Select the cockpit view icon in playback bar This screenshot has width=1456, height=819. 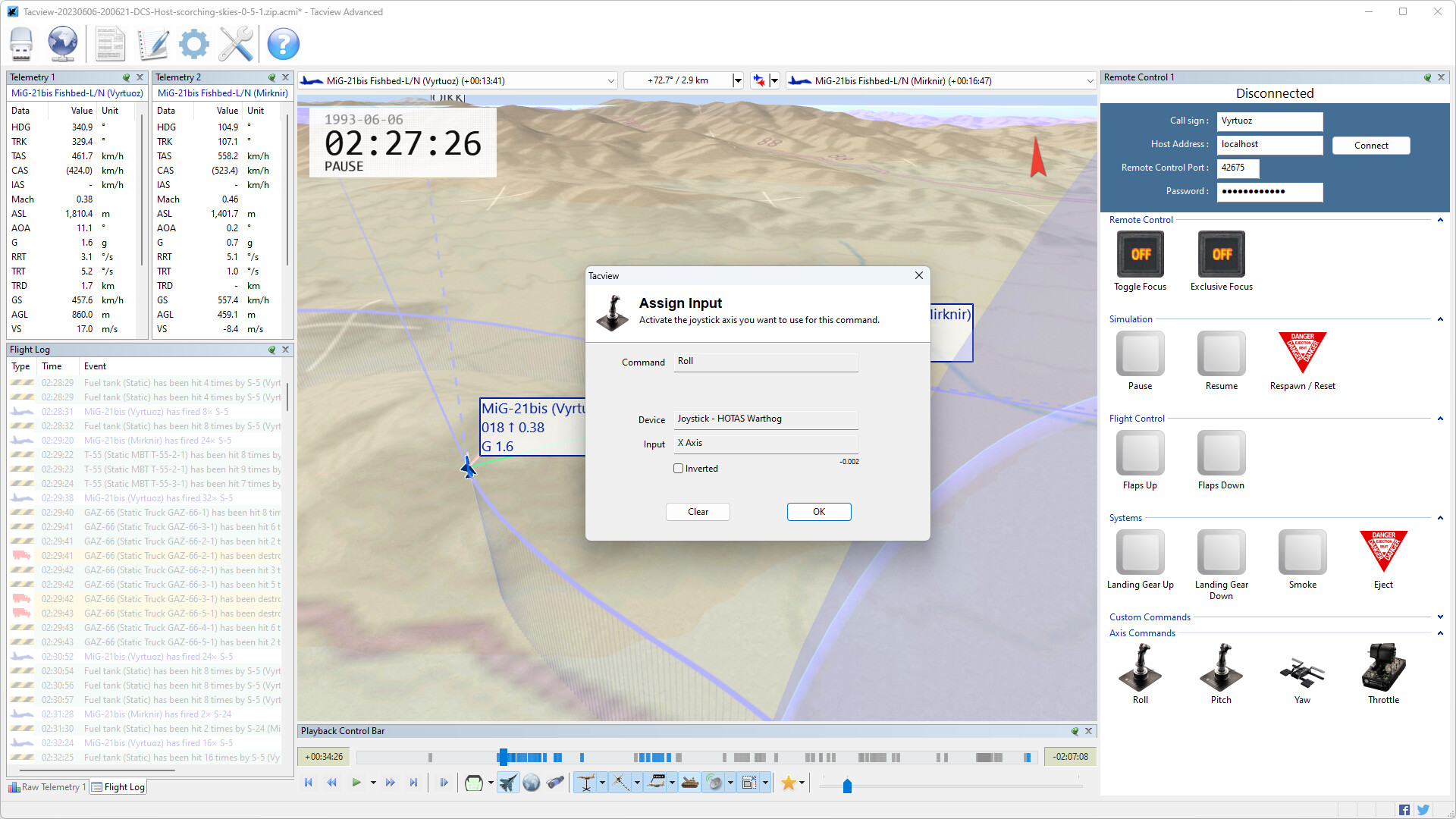point(473,783)
